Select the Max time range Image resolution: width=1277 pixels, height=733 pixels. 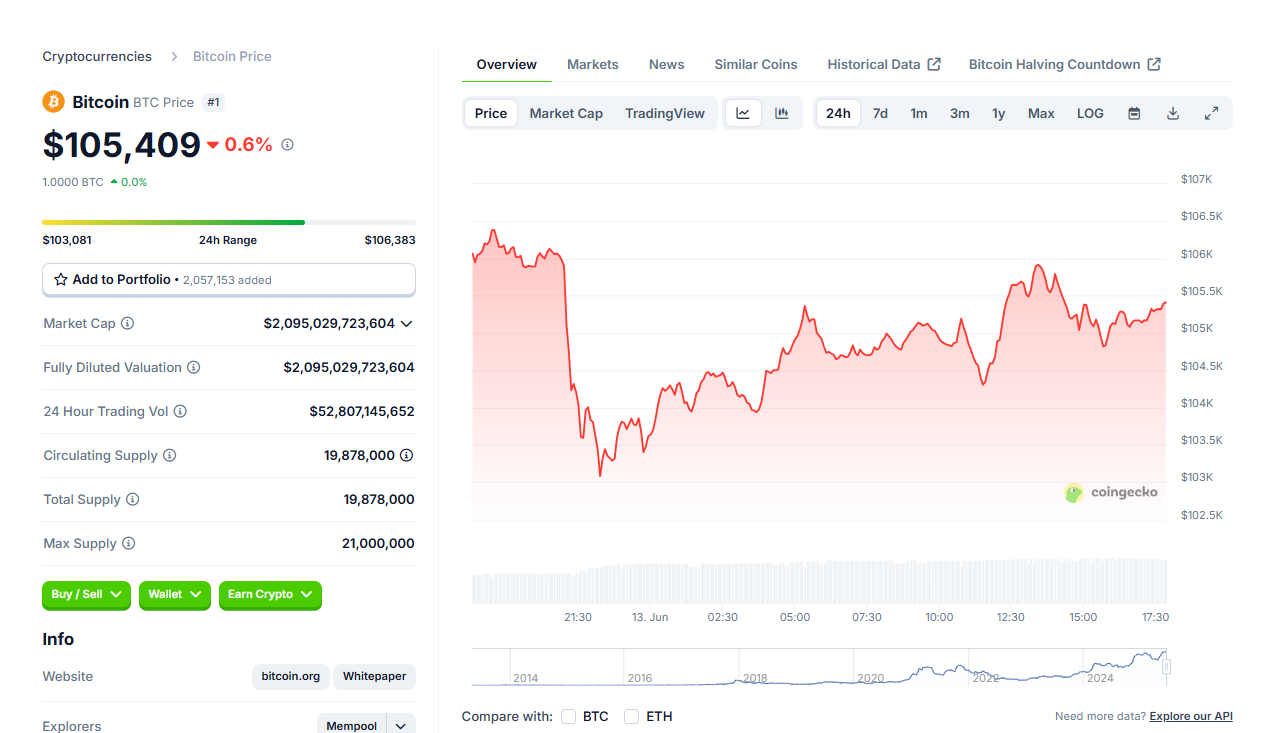pyautogui.click(x=1041, y=113)
